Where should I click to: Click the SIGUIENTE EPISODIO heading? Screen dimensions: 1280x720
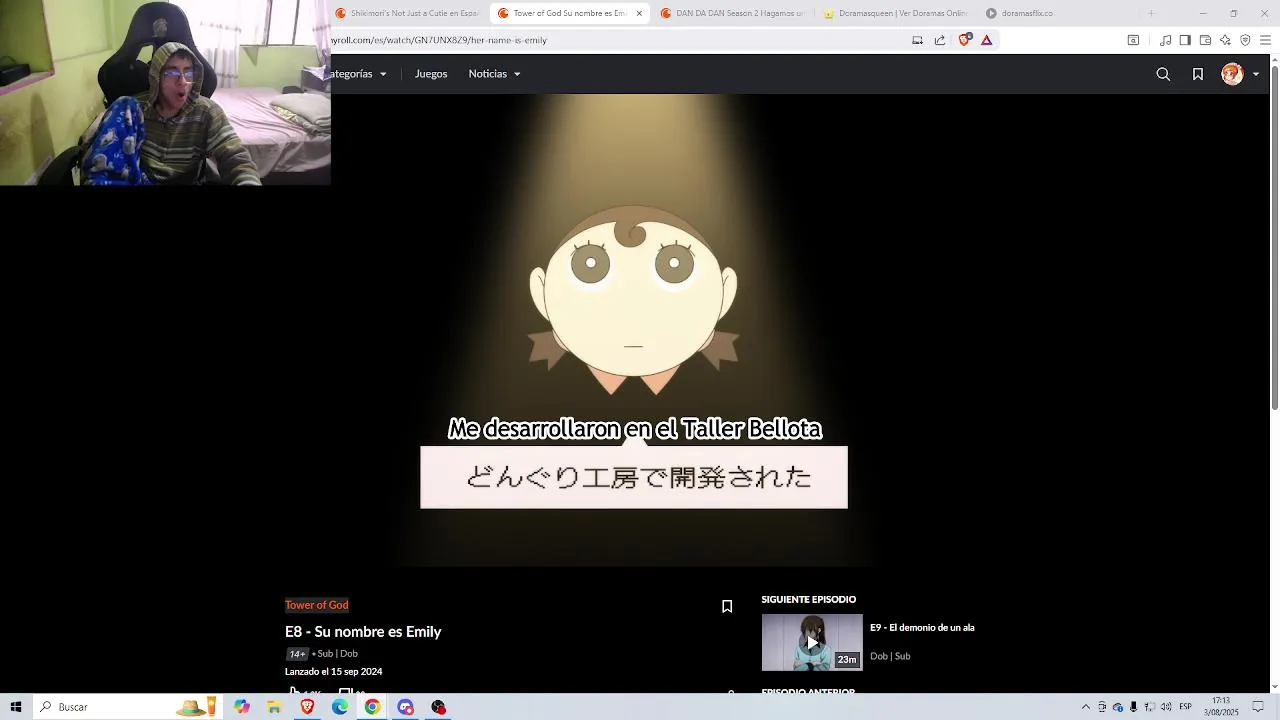click(x=809, y=600)
